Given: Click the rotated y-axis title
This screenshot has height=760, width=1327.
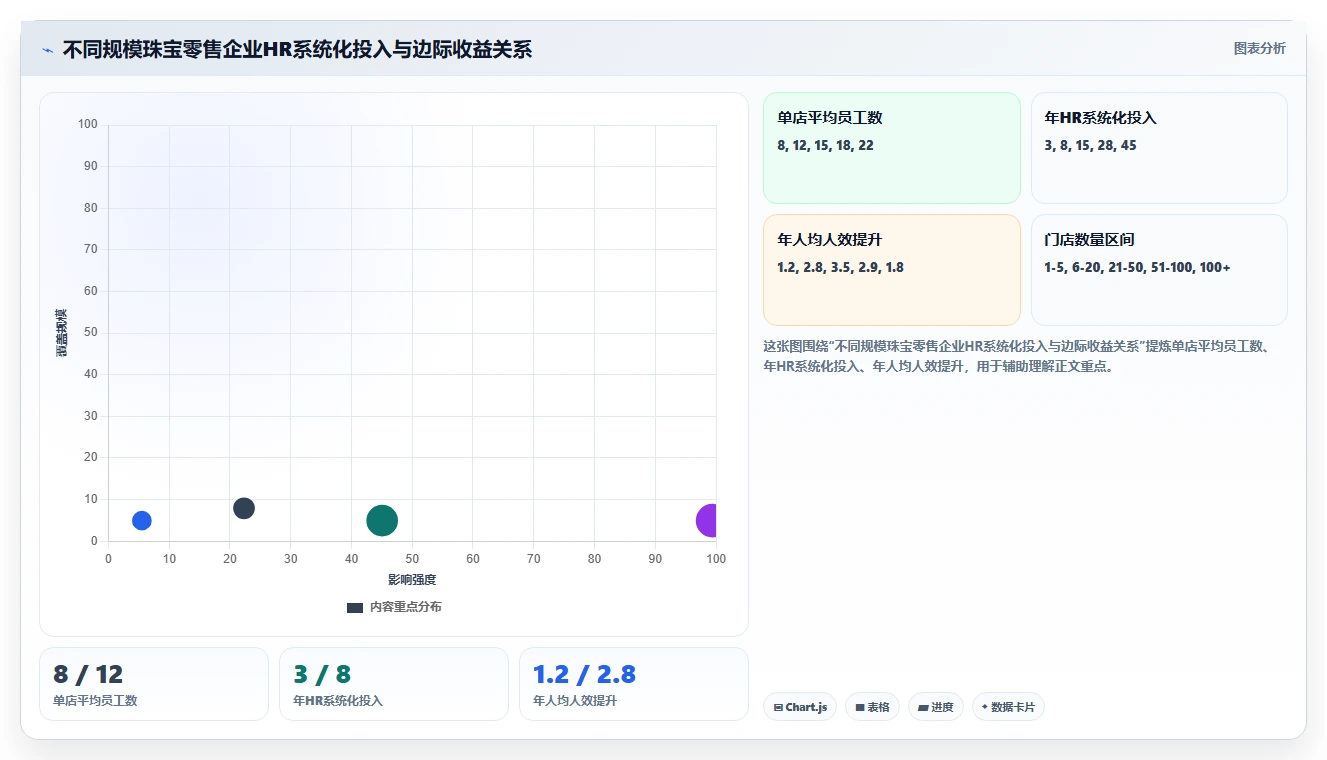Looking at the screenshot, I should [x=62, y=333].
